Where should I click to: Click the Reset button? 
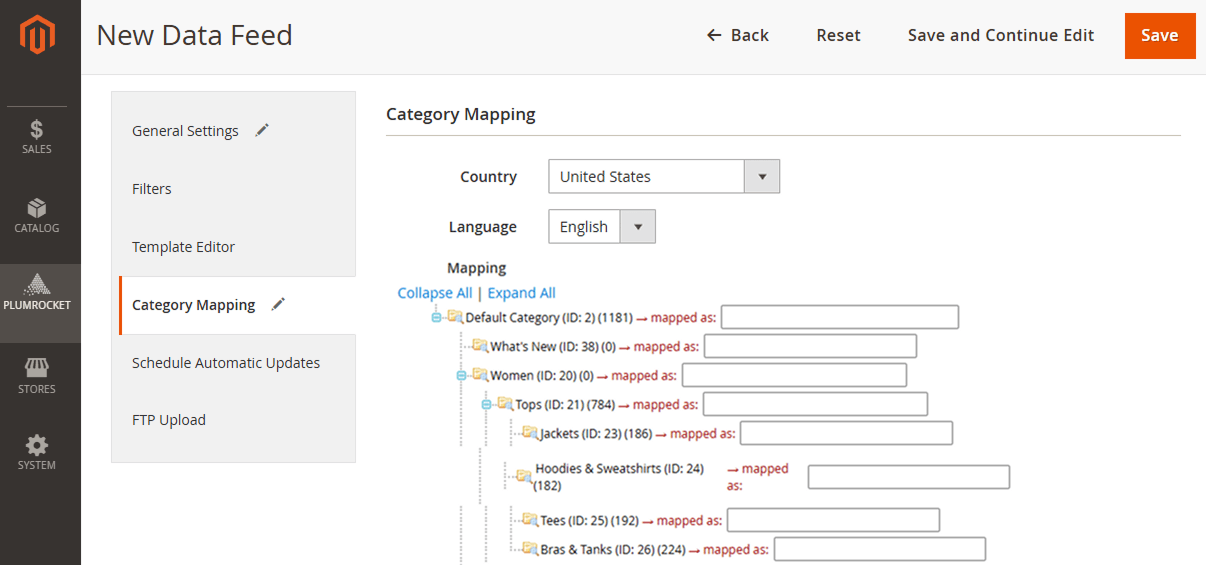point(838,35)
